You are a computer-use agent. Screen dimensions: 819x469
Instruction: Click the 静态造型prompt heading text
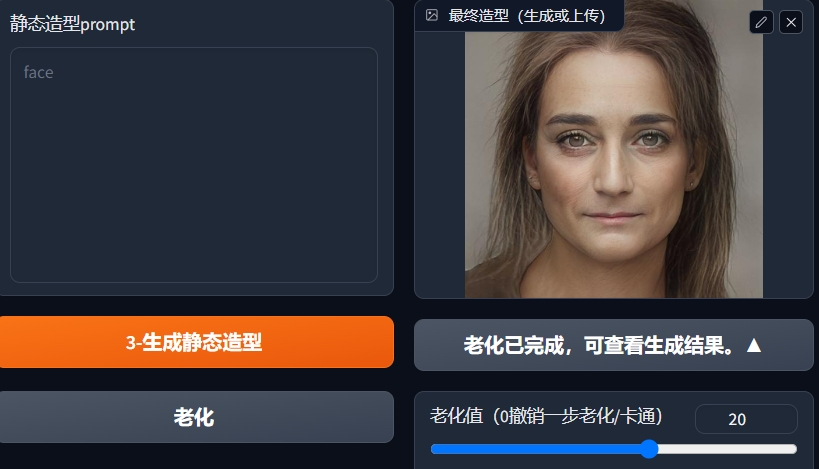pos(72,24)
